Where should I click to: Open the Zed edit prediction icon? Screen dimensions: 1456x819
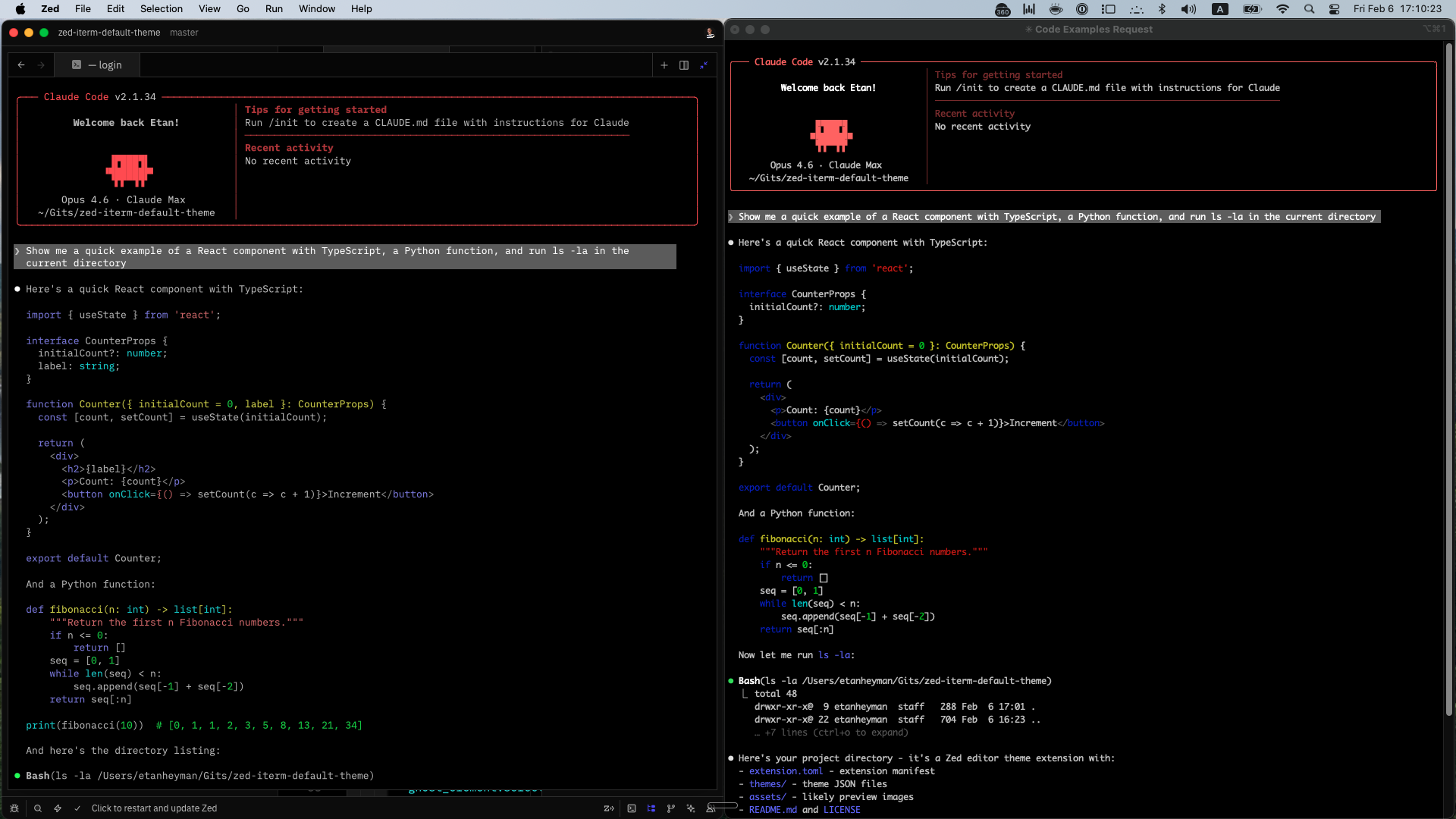(609, 808)
